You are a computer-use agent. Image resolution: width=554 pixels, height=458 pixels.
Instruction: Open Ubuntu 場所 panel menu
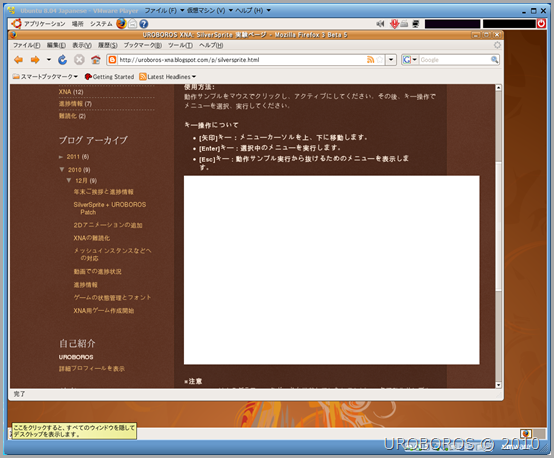[78, 24]
